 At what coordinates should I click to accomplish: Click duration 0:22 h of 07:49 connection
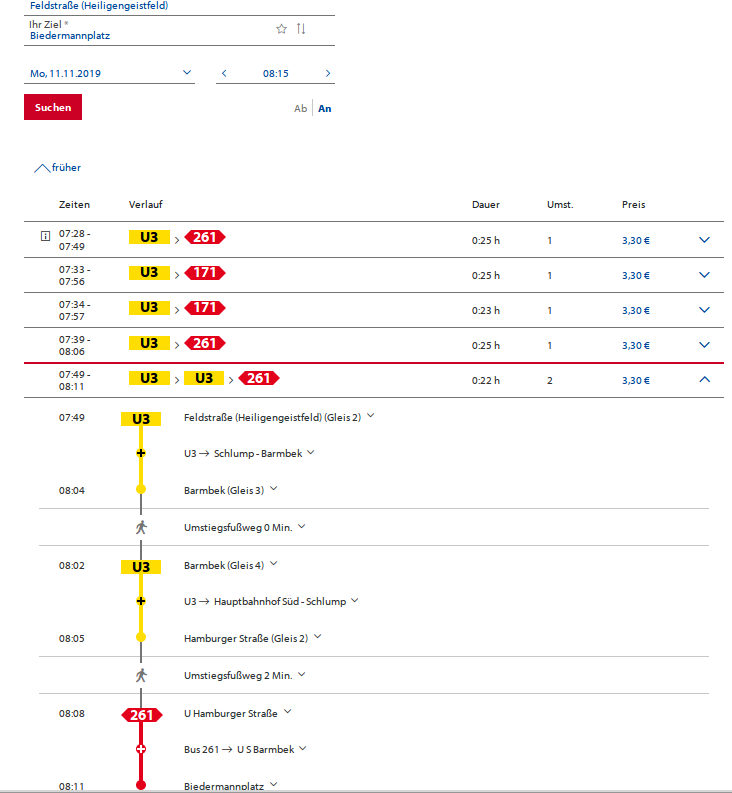click(486, 380)
